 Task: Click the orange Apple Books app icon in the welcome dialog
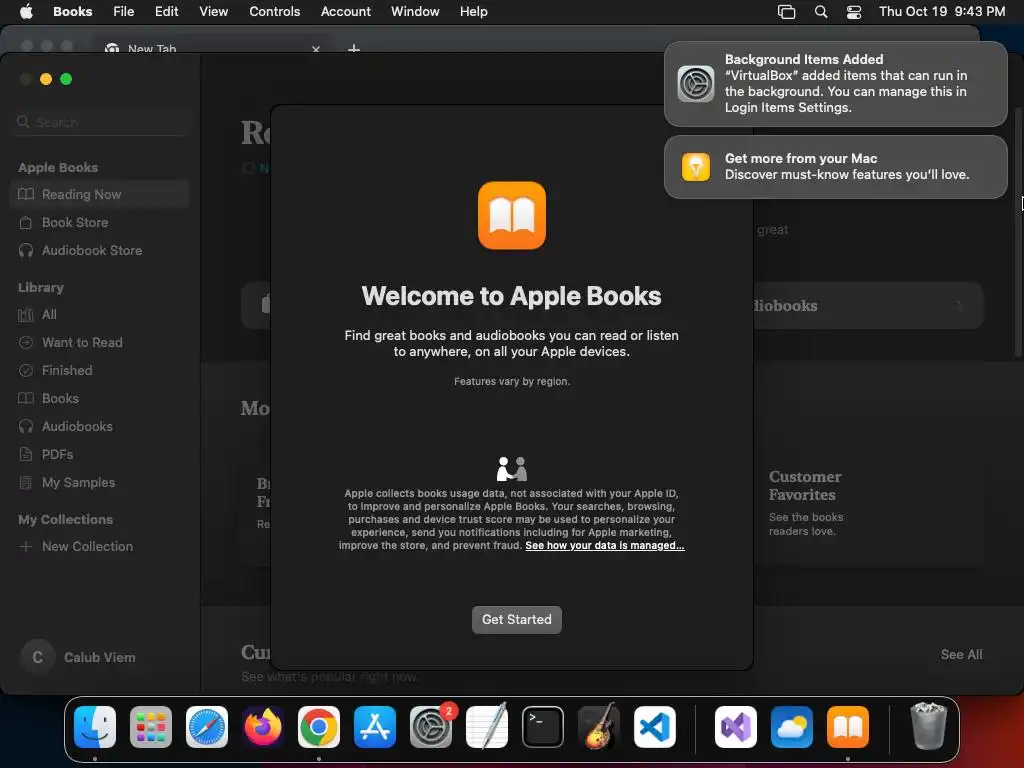(x=512, y=216)
